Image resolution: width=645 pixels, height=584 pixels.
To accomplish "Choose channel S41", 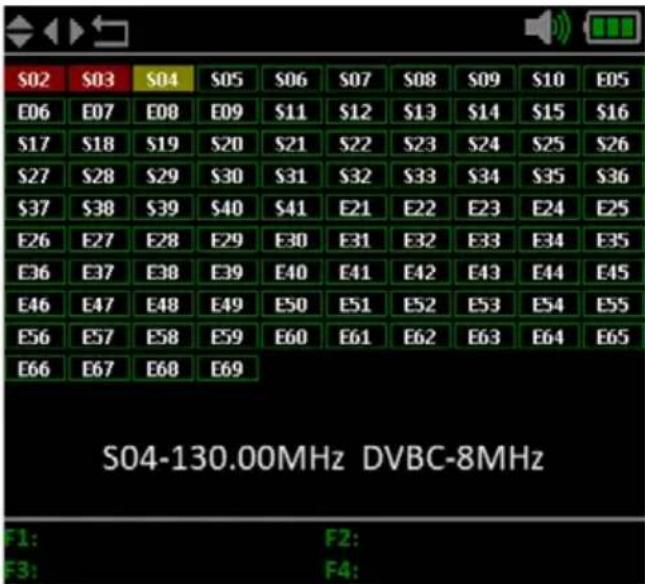I will click(x=291, y=208).
